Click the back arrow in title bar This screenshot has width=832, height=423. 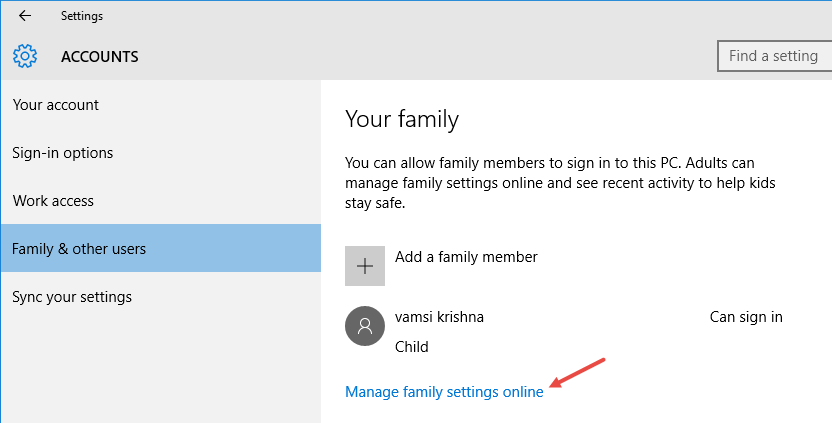25,16
